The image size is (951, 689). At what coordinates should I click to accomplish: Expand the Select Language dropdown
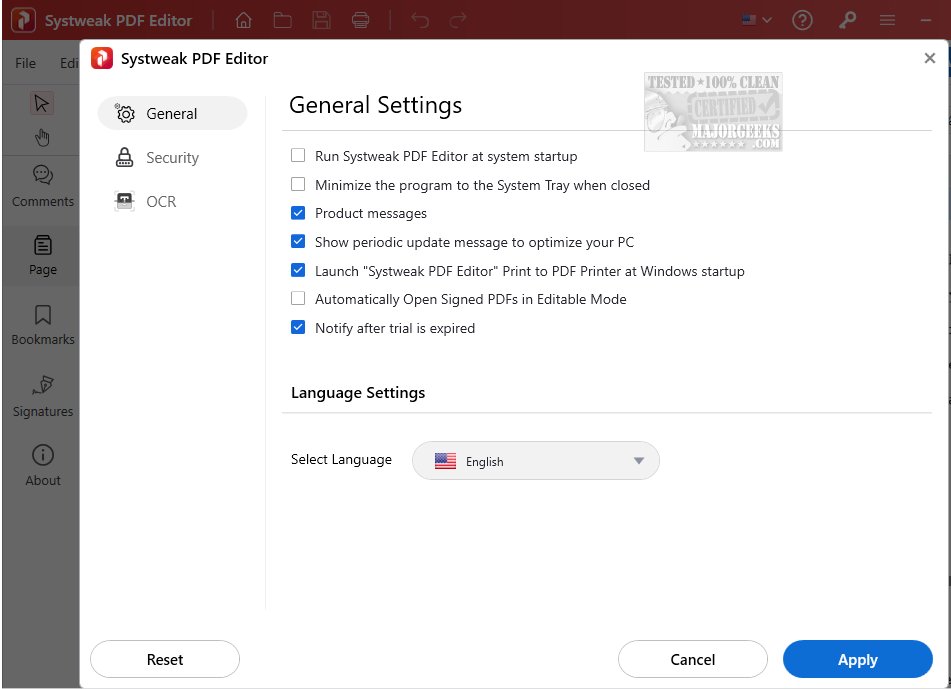536,461
